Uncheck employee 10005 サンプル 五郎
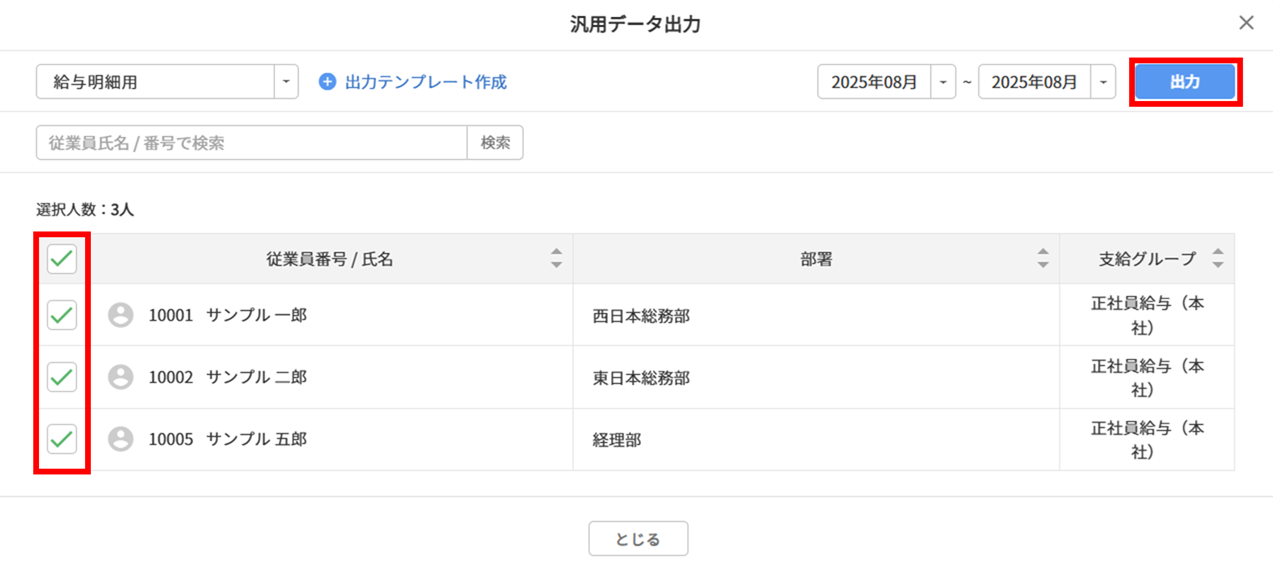1273x571 pixels. click(62, 439)
